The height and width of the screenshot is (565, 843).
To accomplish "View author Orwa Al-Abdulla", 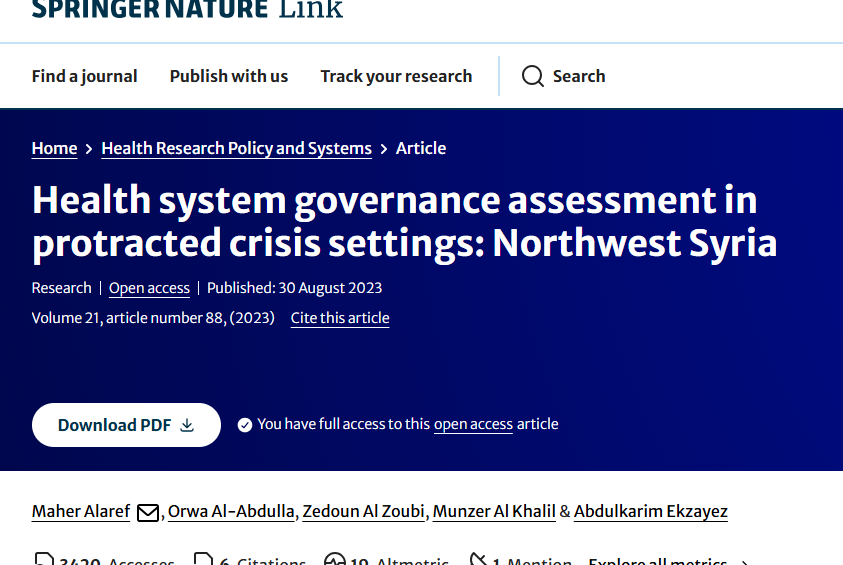I will pyautogui.click(x=231, y=511).
